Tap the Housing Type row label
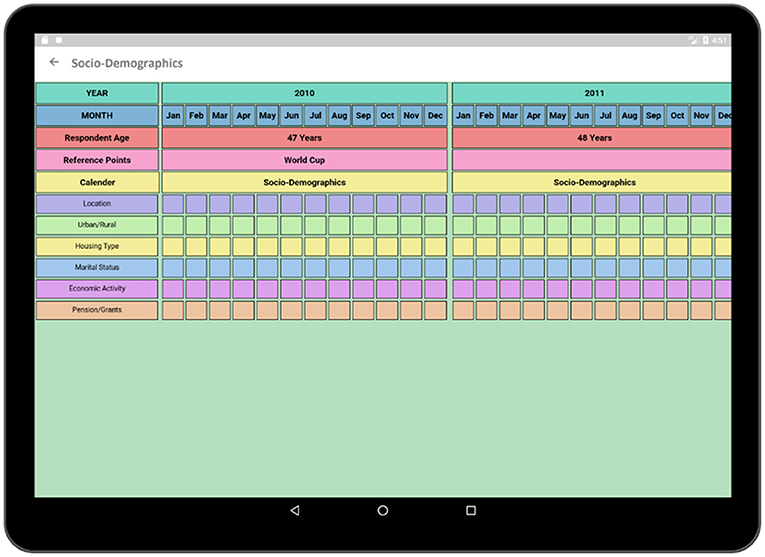The height and width of the screenshot is (557, 765). 97,246
